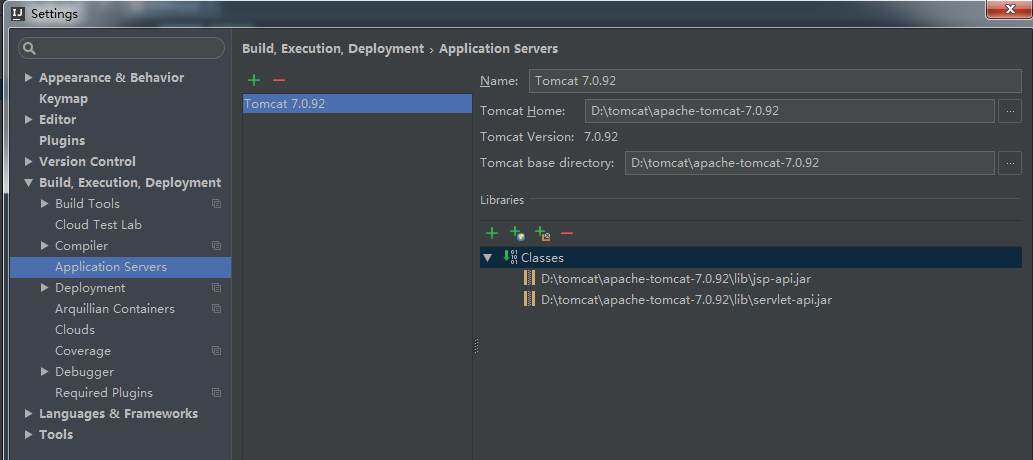The image size is (1033, 460).
Task: Expand Version Control section
Action: click(x=28, y=161)
